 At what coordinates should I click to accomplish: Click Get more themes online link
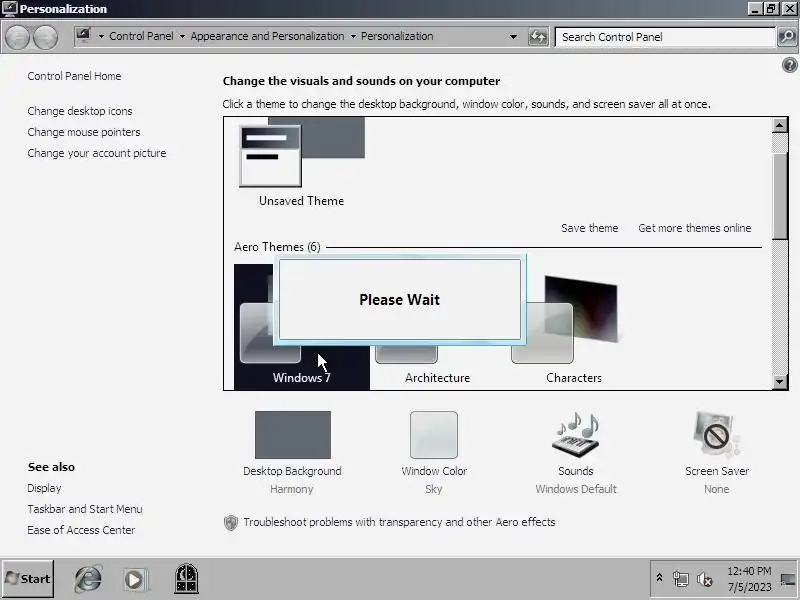click(x=694, y=228)
